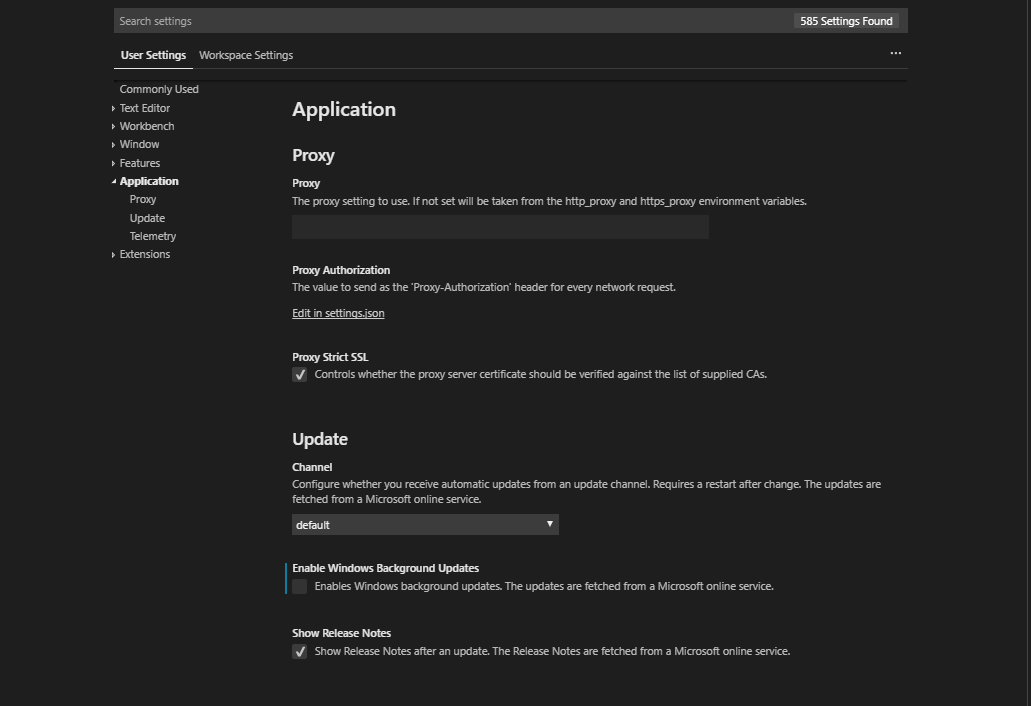Expand the Features settings category
This screenshot has width=1031, height=706.
click(x=139, y=162)
